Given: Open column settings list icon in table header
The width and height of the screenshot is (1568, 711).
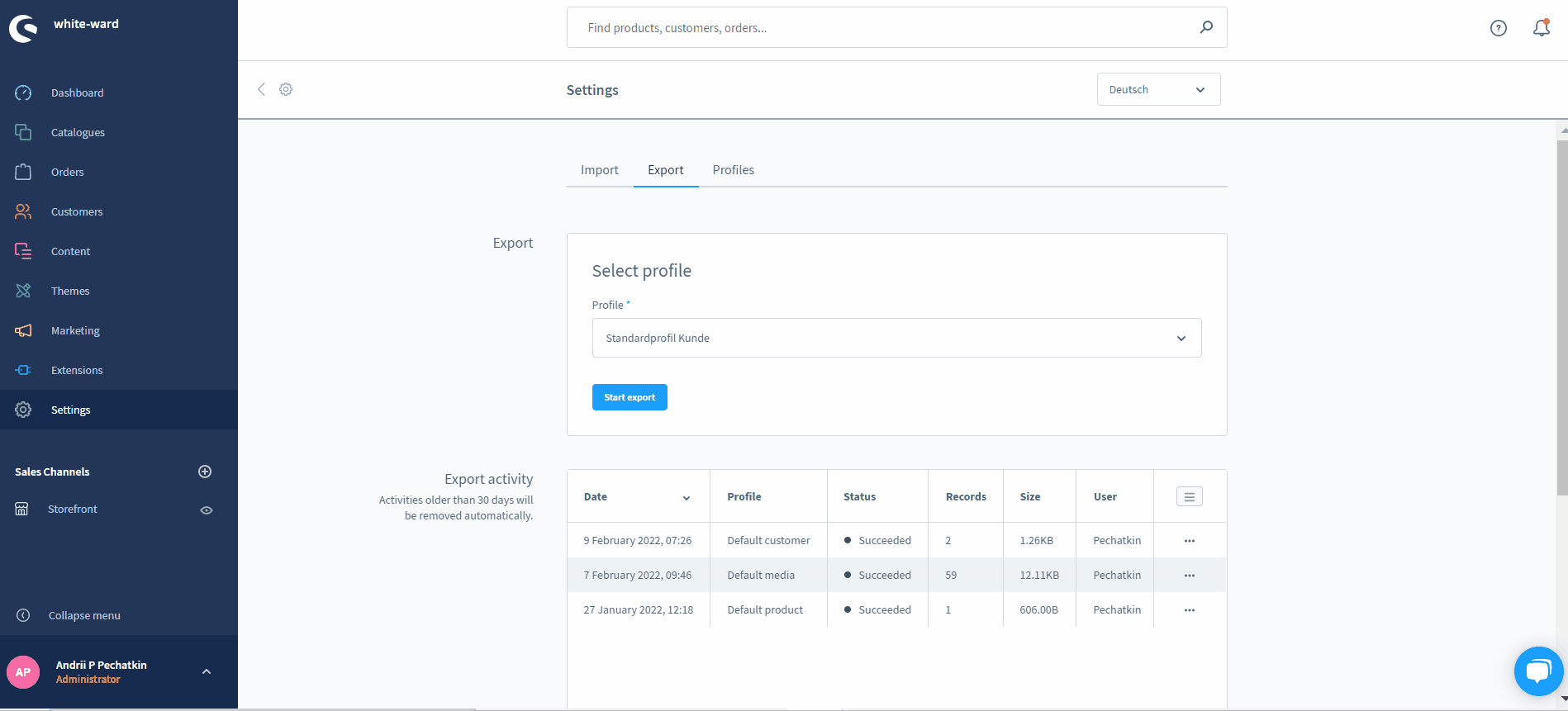Looking at the screenshot, I should [1190, 496].
